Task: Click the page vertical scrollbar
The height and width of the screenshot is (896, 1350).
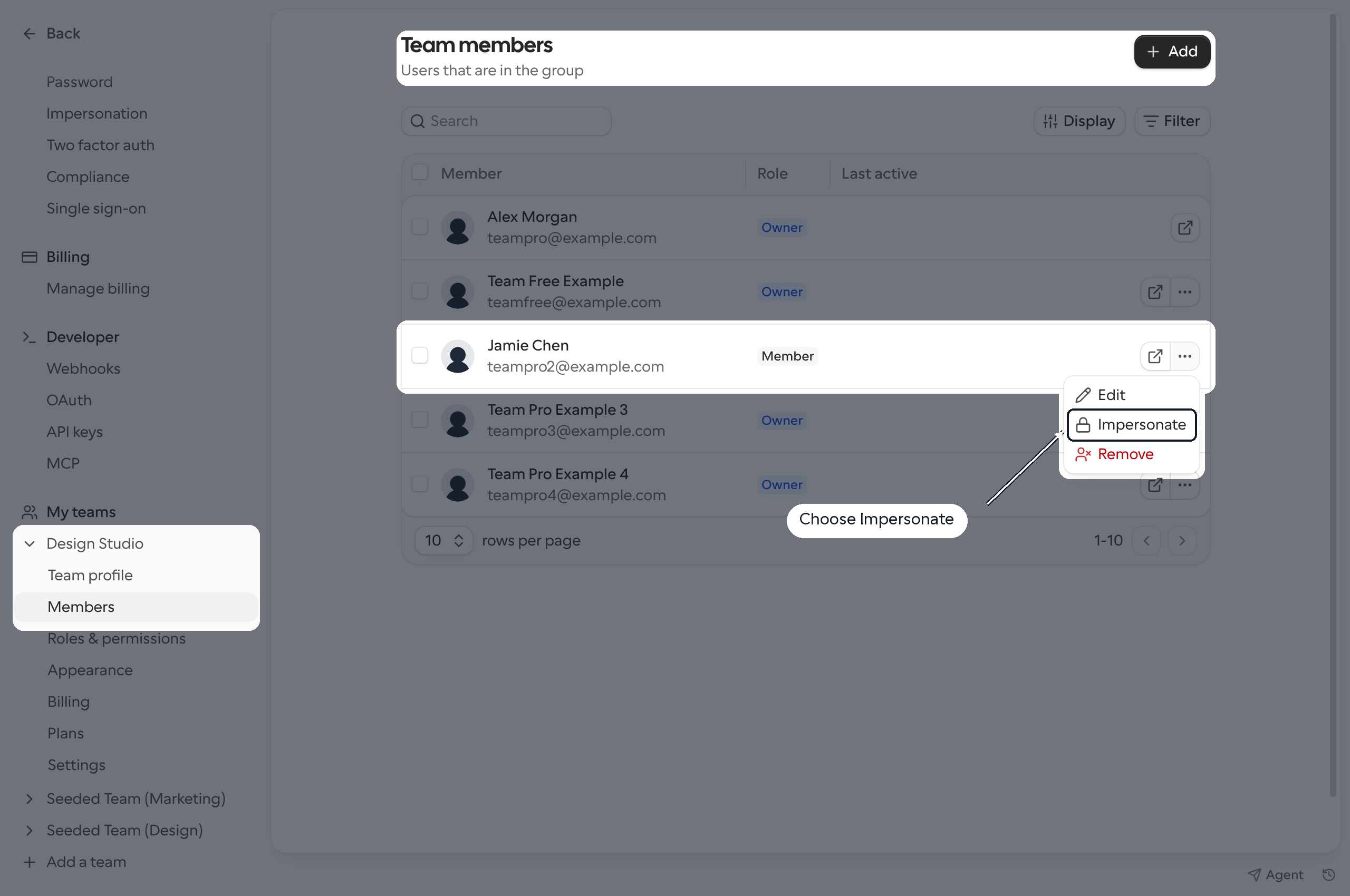Action: (1332, 405)
